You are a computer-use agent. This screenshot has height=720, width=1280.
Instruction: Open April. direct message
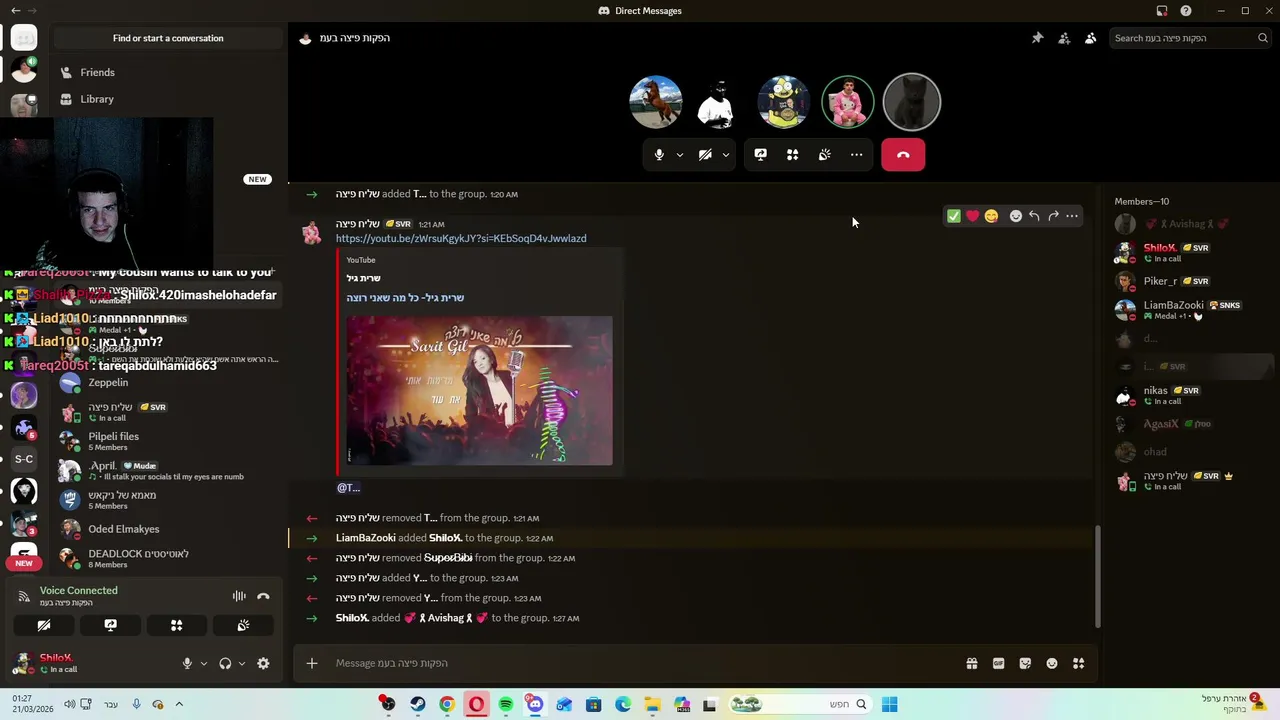[x=168, y=470]
